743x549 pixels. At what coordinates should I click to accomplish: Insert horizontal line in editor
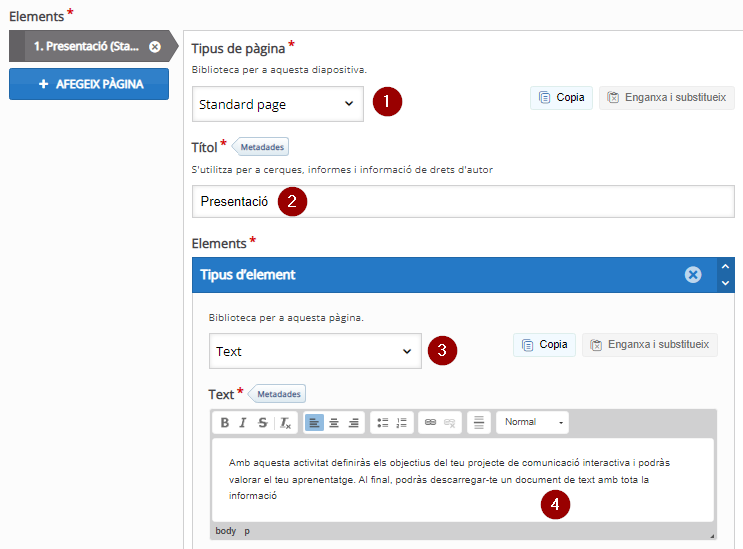click(479, 422)
